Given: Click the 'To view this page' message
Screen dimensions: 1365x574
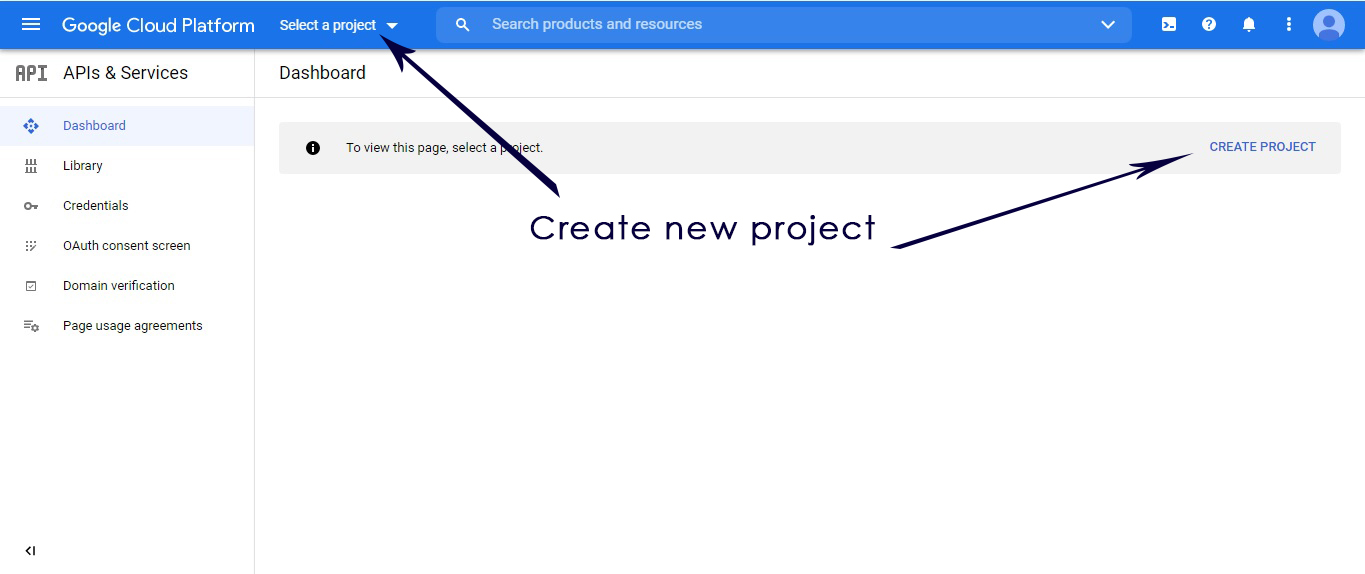Looking at the screenshot, I should 444,148.
